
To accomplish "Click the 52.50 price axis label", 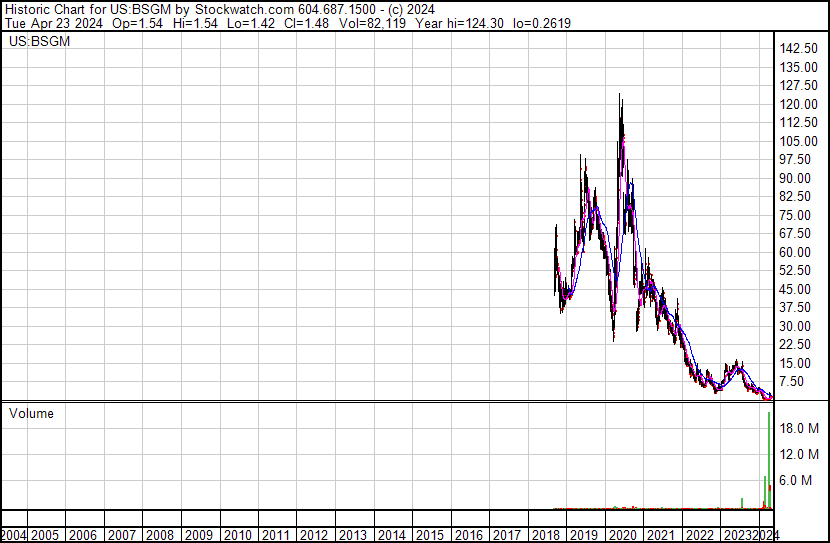I will [x=795, y=270].
